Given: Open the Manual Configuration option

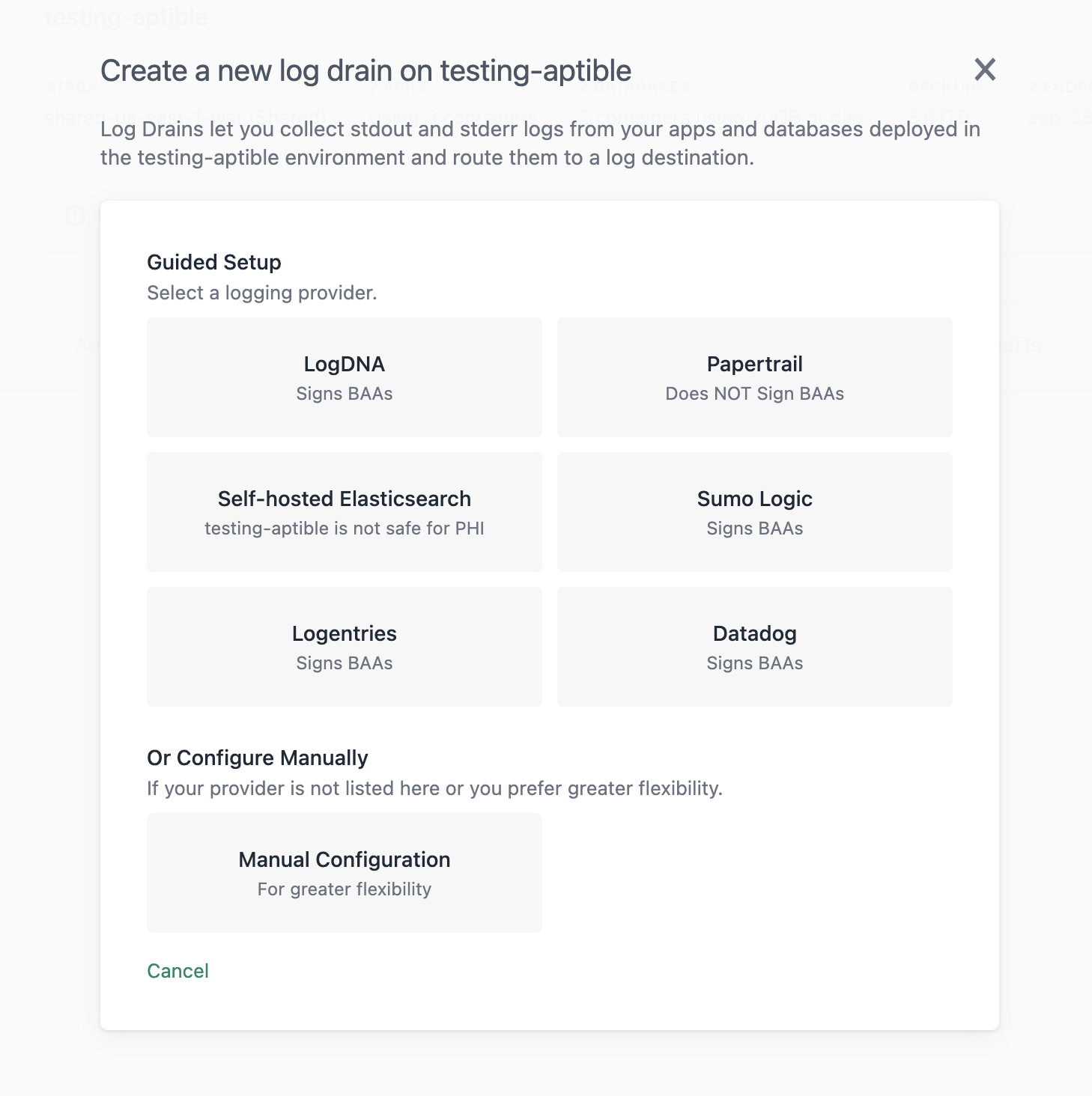Looking at the screenshot, I should [x=345, y=873].
